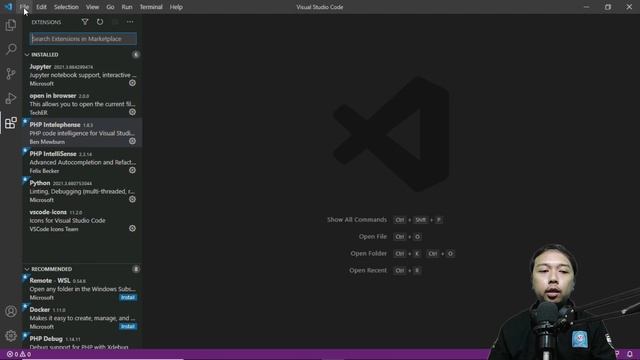Open the Edit menu
The width and height of the screenshot is (640, 360).
41,7
